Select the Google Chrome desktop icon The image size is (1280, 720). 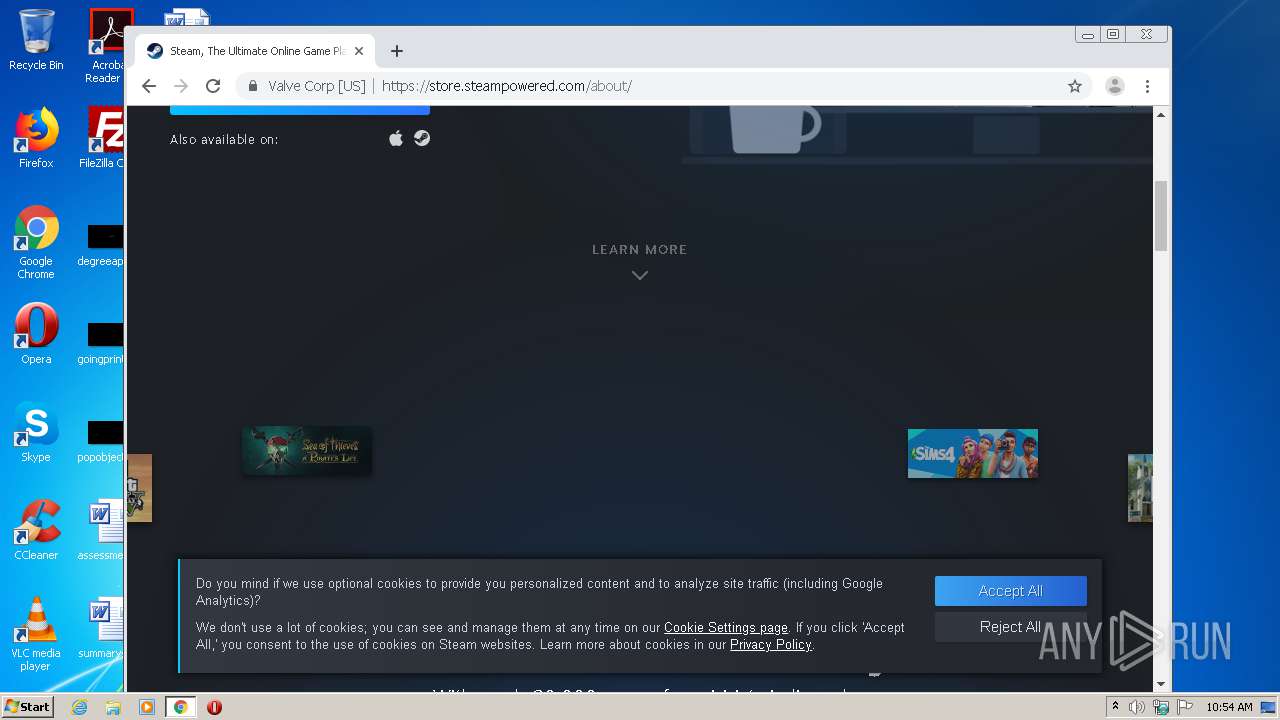tap(36, 242)
